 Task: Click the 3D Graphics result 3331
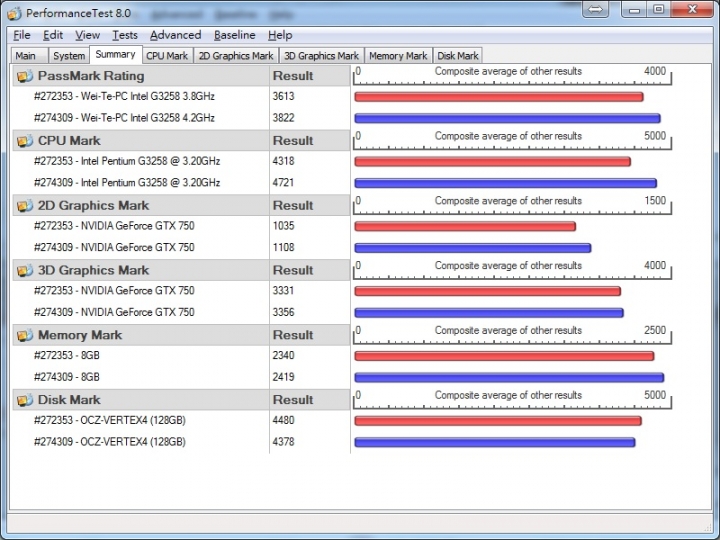click(x=283, y=291)
